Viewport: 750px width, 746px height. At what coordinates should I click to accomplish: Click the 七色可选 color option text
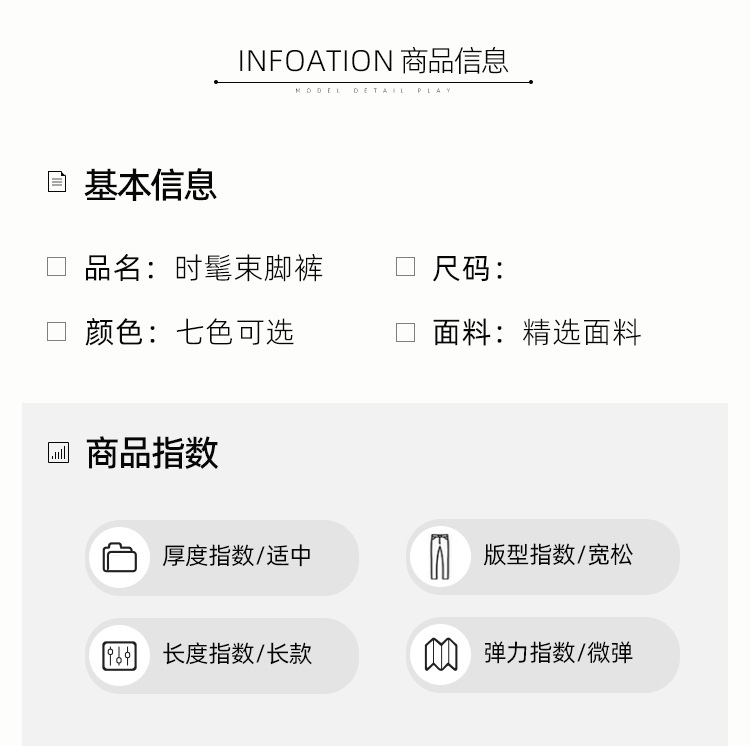[235, 332]
